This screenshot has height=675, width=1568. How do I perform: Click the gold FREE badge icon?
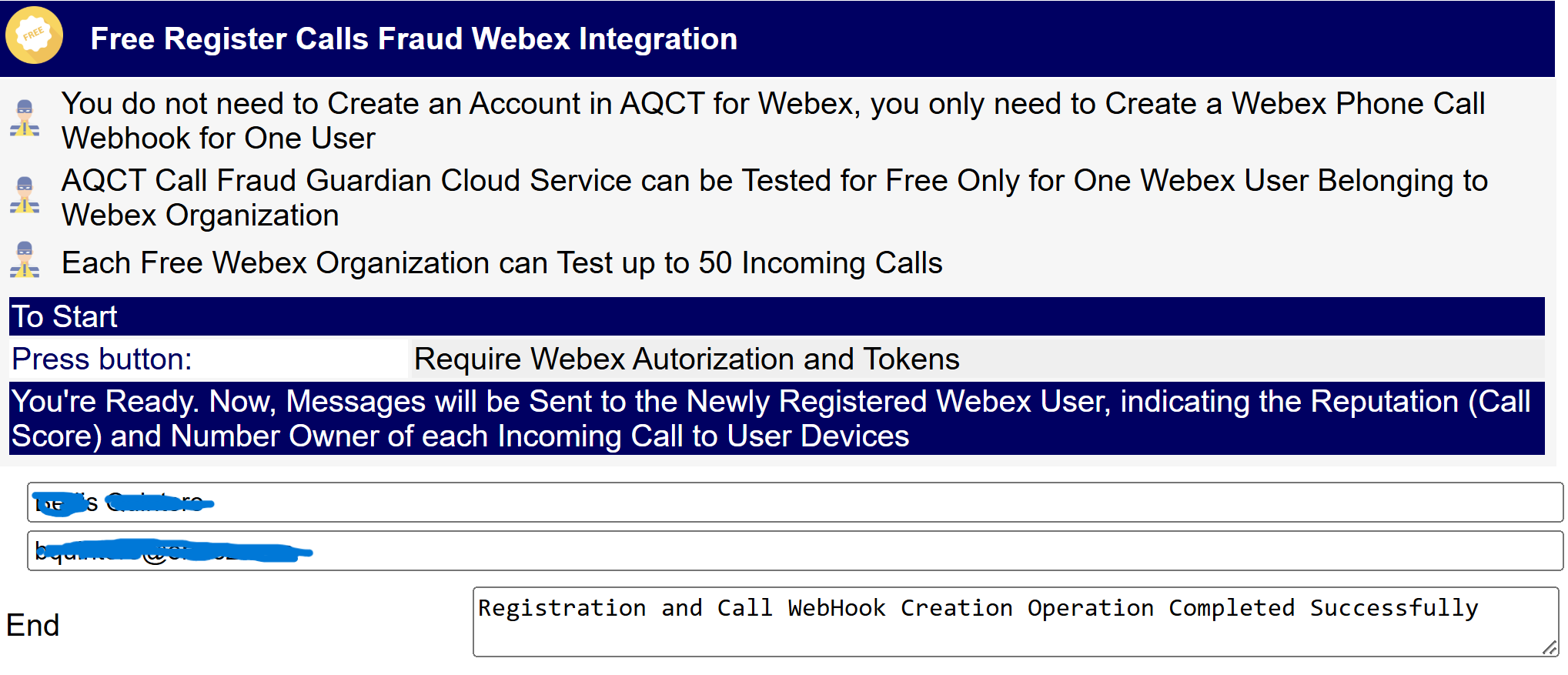(34, 35)
